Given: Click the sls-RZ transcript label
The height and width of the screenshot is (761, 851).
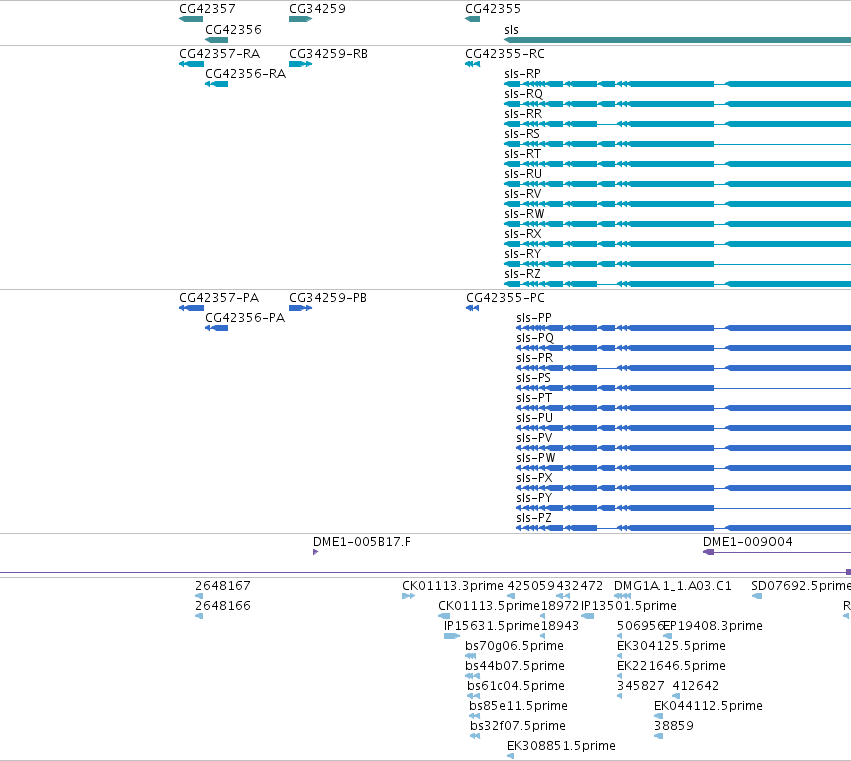Looking at the screenshot, I should point(522,274).
